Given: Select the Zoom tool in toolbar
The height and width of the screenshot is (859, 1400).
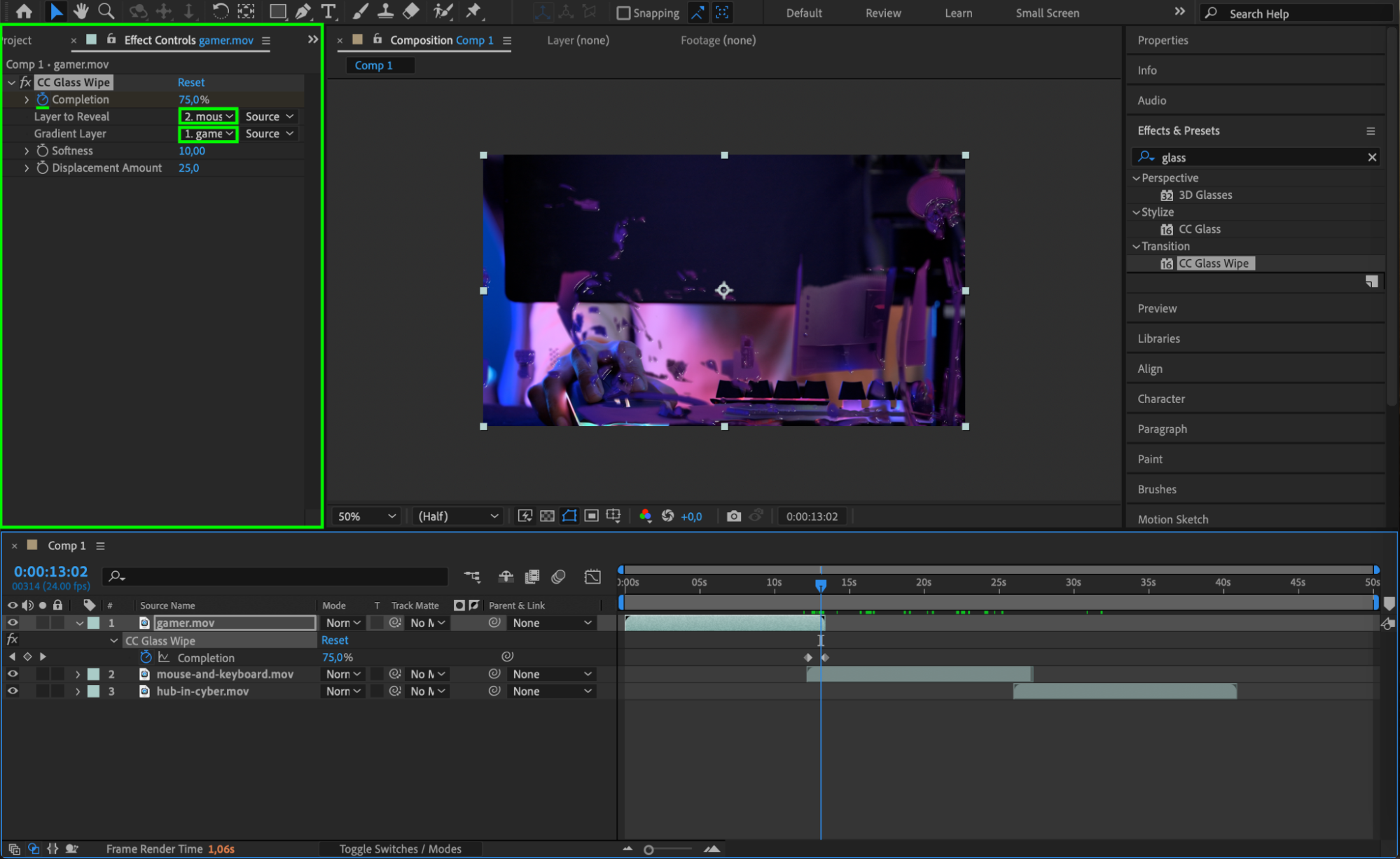Looking at the screenshot, I should point(106,11).
